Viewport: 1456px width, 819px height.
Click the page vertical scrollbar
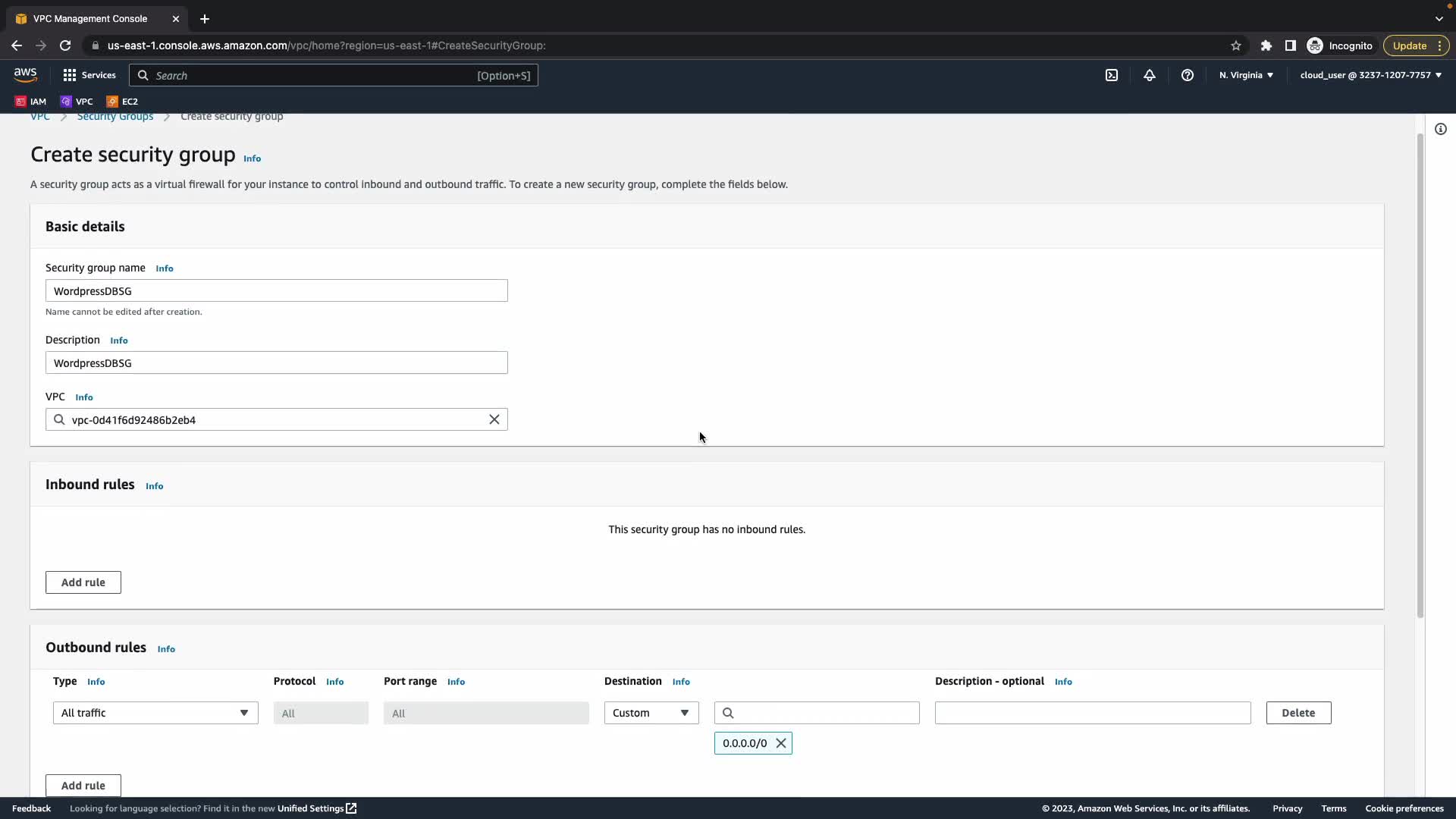click(1420, 375)
